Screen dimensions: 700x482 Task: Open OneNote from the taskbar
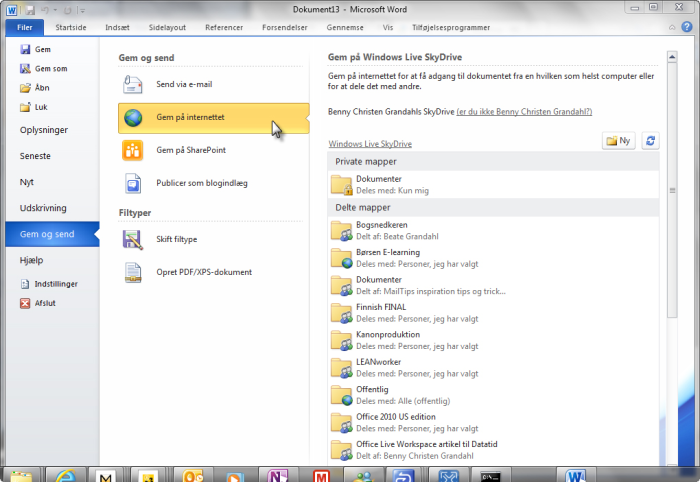point(277,475)
